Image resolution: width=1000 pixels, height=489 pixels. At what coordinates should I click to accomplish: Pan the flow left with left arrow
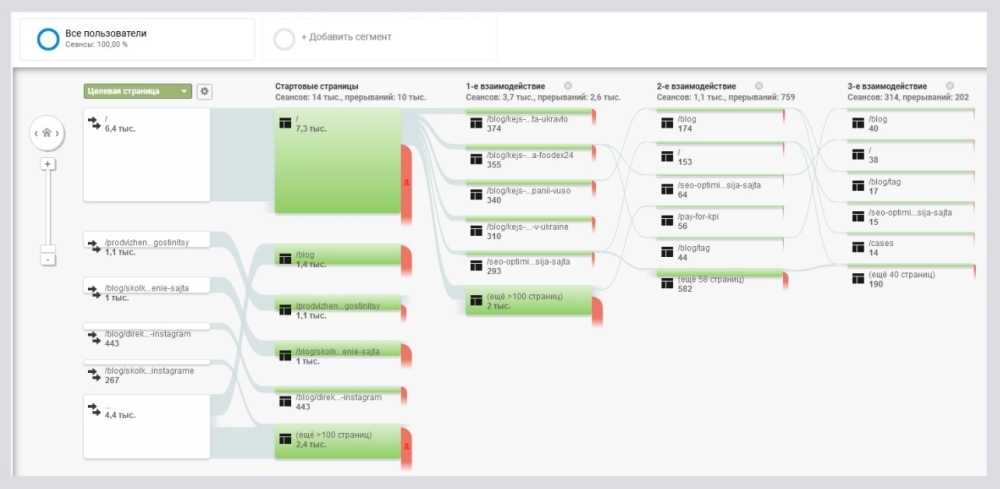(x=35, y=132)
